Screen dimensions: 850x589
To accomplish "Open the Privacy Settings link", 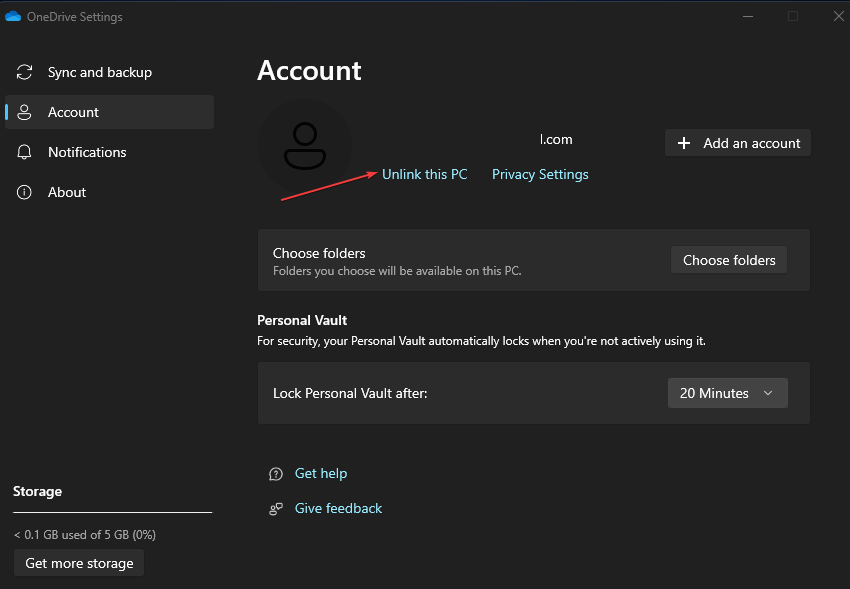I will coord(540,174).
